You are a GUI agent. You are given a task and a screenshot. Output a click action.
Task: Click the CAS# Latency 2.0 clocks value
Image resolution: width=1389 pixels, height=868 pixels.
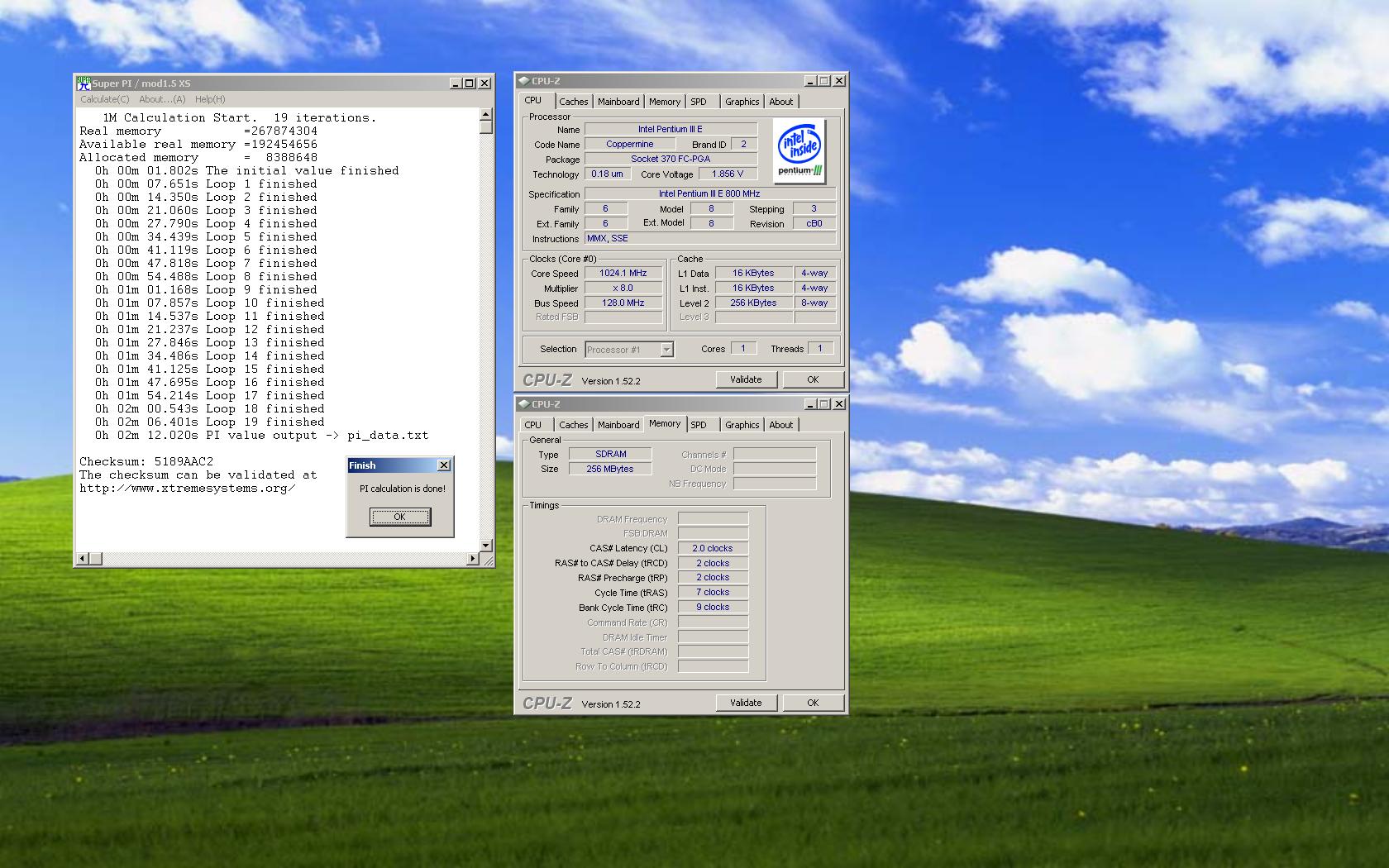(713, 548)
